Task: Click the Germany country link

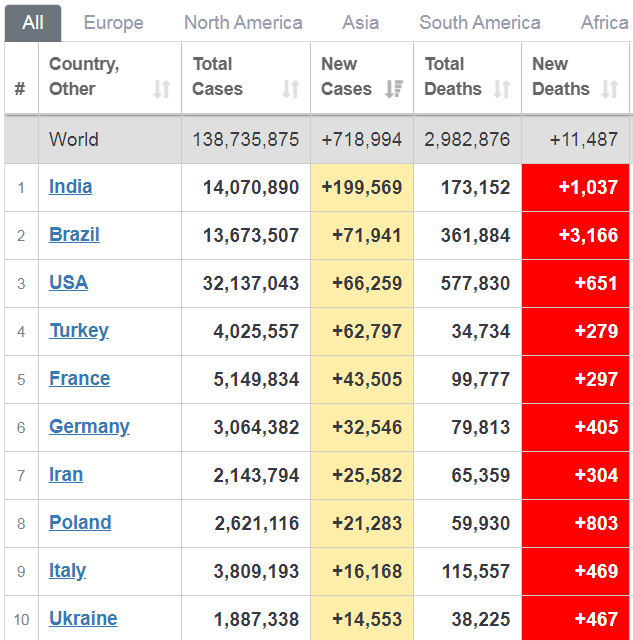Action: 89,427
